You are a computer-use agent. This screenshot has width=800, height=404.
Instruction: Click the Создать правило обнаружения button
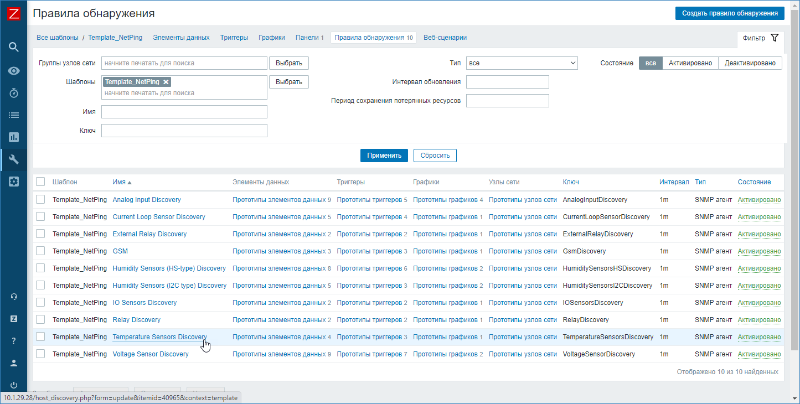pyautogui.click(x=730, y=14)
